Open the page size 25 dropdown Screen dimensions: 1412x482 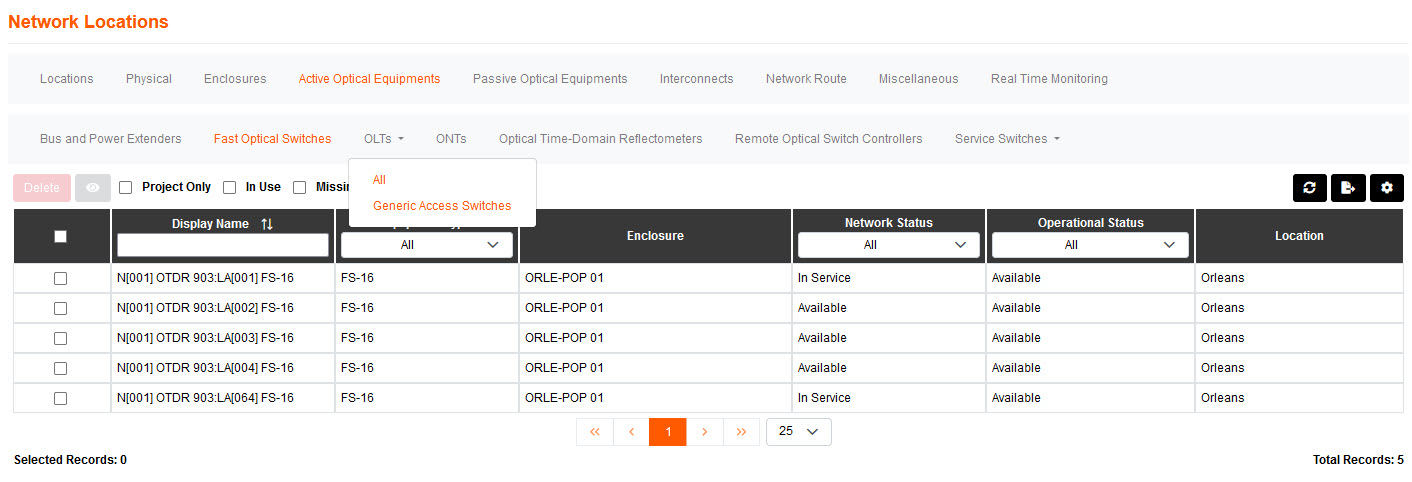799,432
